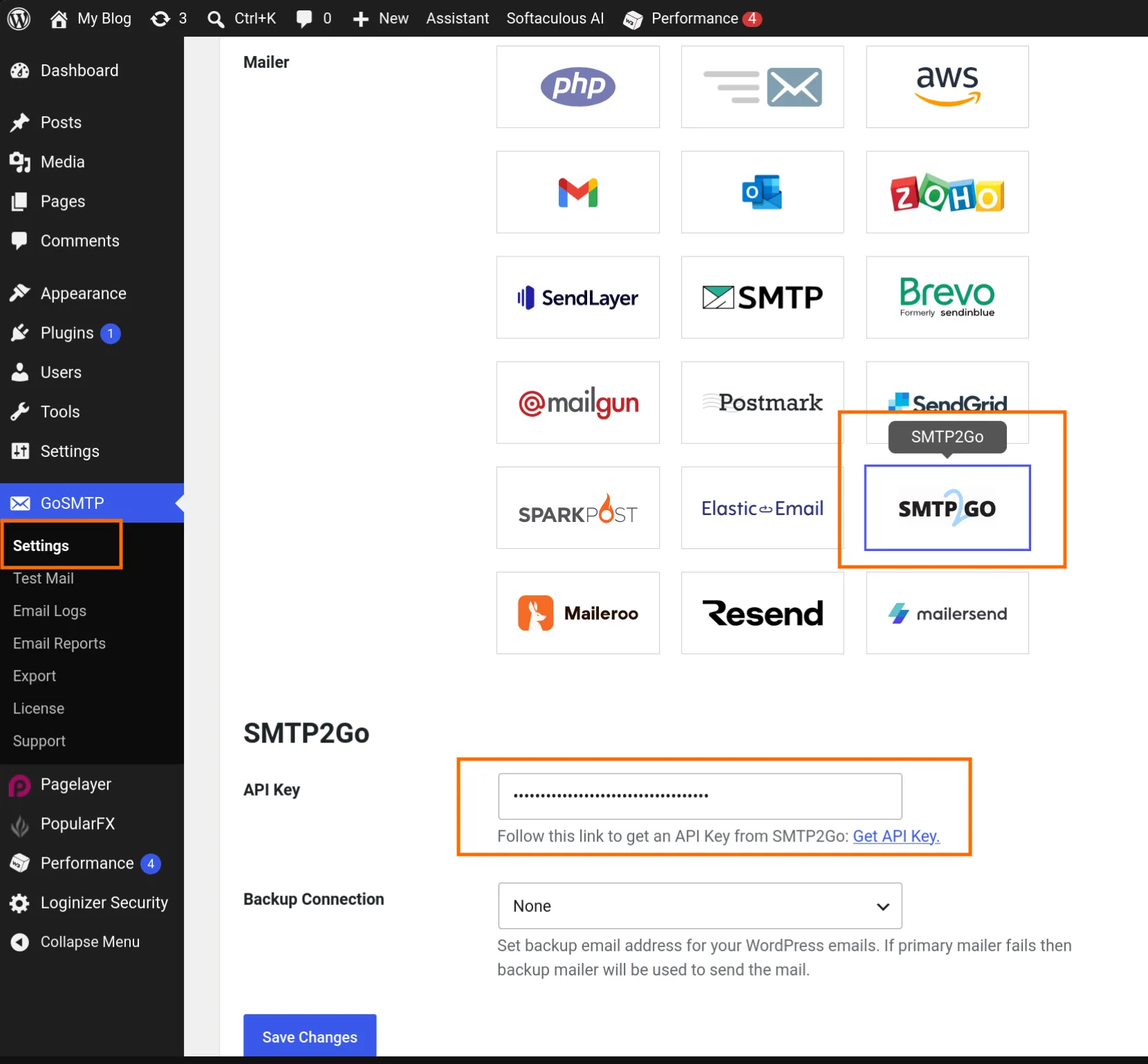The width and height of the screenshot is (1148, 1064).
Task: Open Users menu
Action: [92, 372]
